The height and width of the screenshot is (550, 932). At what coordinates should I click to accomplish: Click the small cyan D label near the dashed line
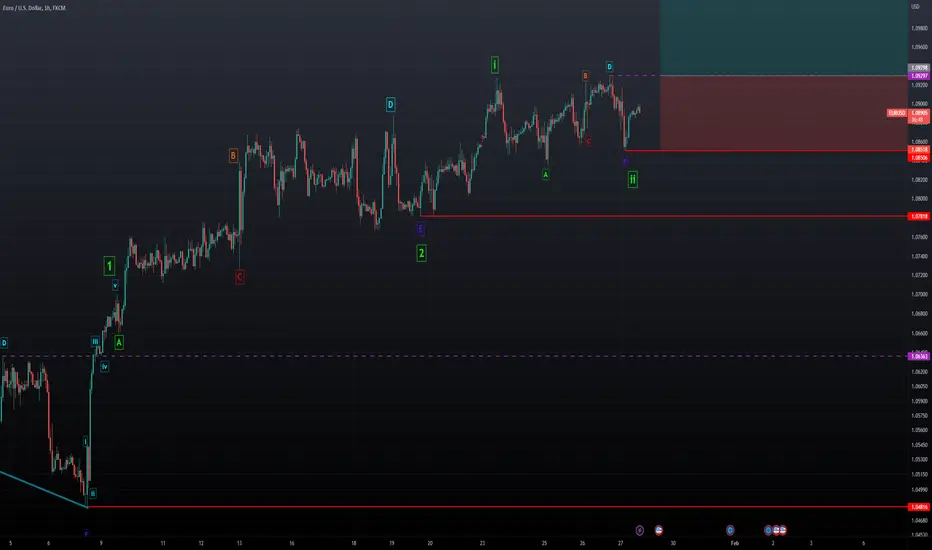[609, 67]
